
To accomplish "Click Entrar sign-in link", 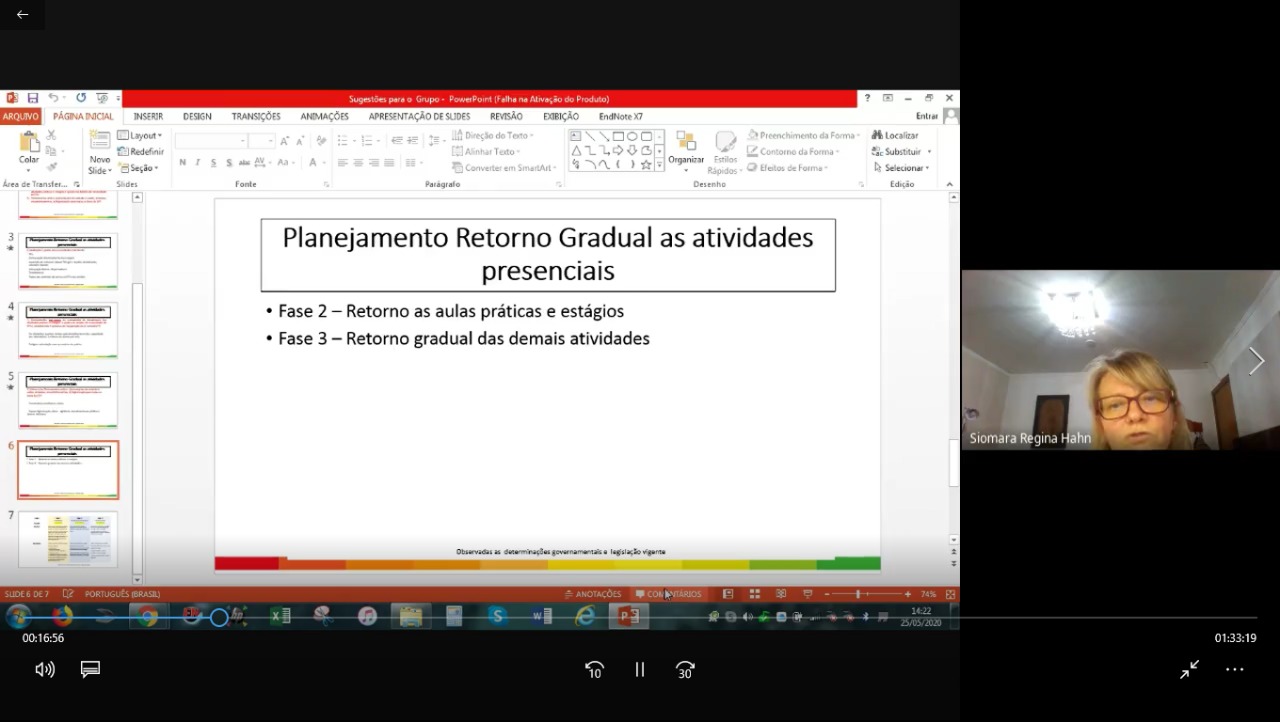I will pyautogui.click(x=927, y=116).
